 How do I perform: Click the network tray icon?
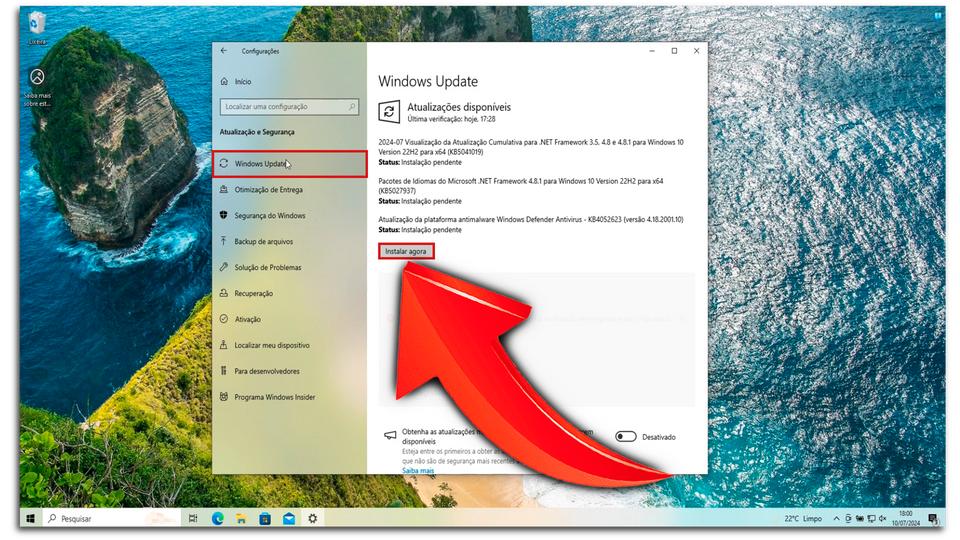click(871, 519)
